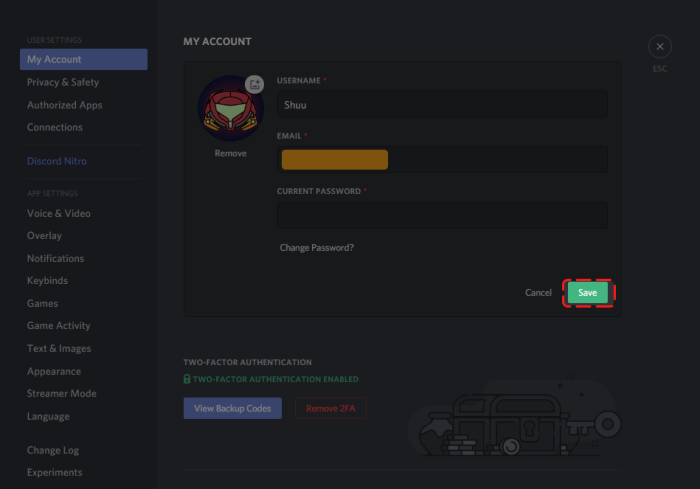
Task: Click View Backup Codes button
Action: (x=233, y=408)
